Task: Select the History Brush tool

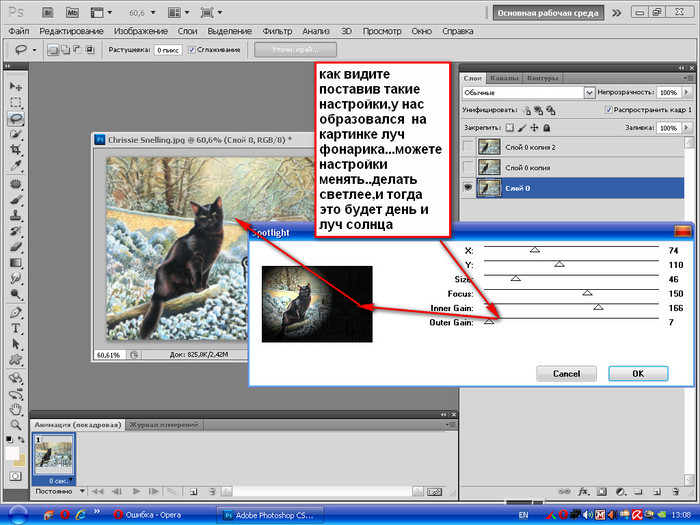Action: (16, 231)
